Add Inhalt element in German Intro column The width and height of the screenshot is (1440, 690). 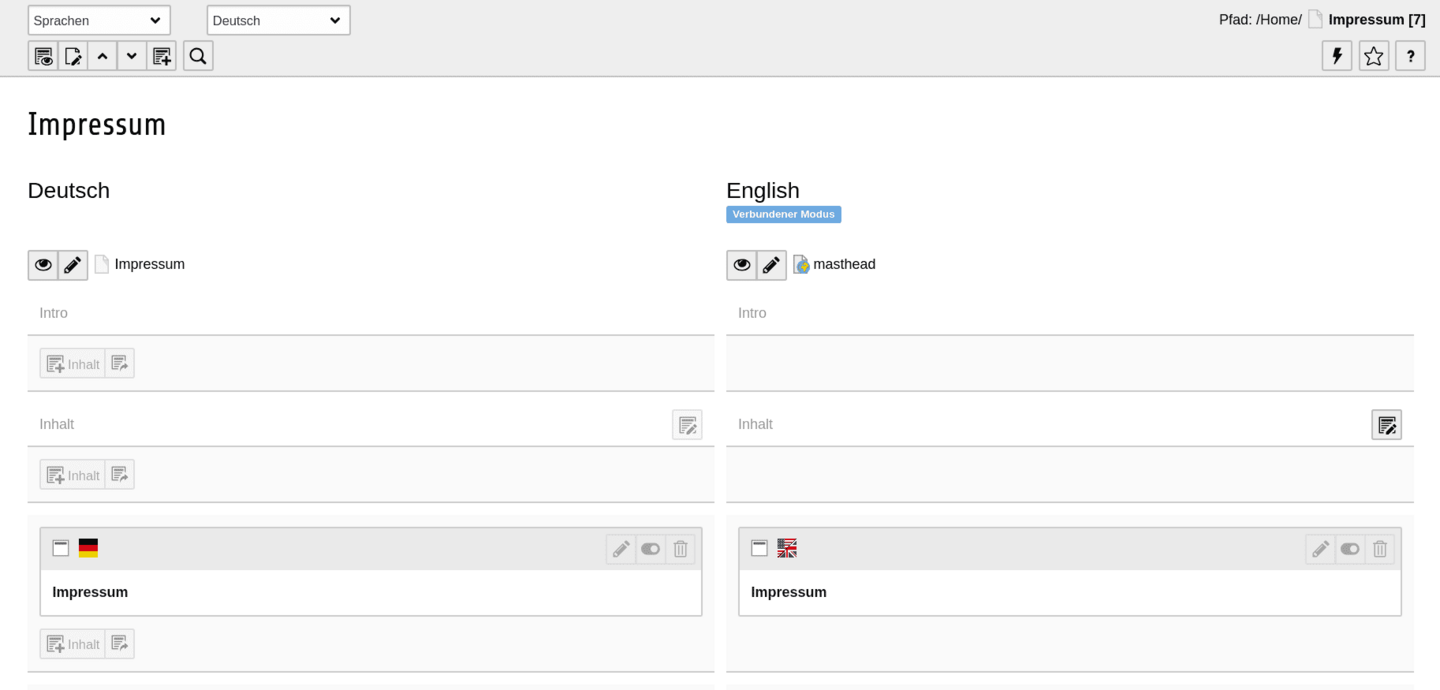pyautogui.click(x=73, y=363)
